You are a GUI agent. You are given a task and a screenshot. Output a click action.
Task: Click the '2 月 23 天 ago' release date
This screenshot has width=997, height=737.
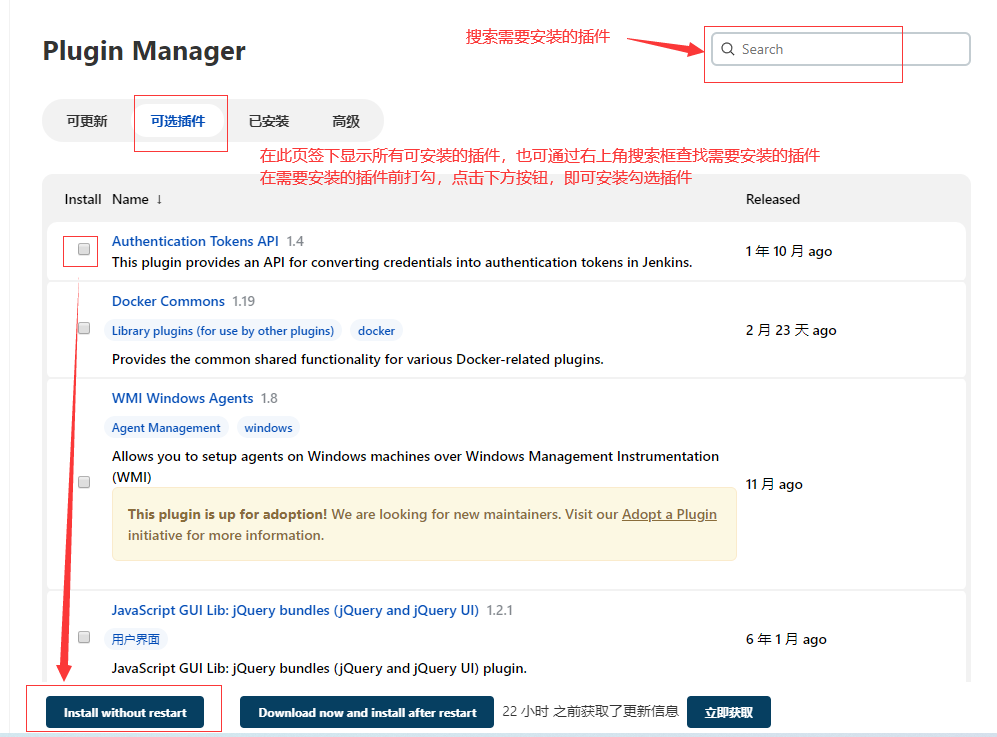point(791,330)
